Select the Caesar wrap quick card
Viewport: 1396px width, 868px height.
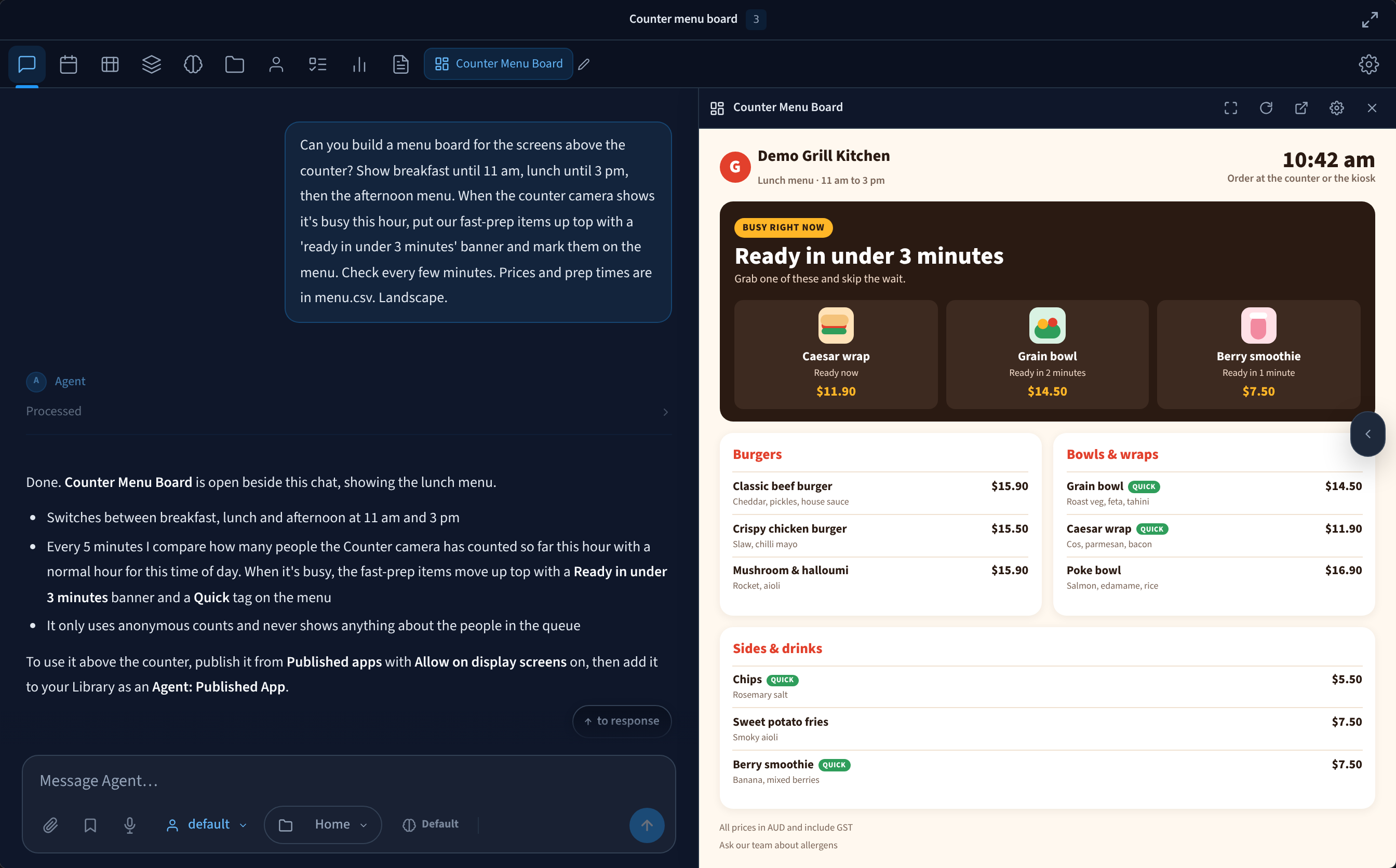pyautogui.click(x=836, y=354)
